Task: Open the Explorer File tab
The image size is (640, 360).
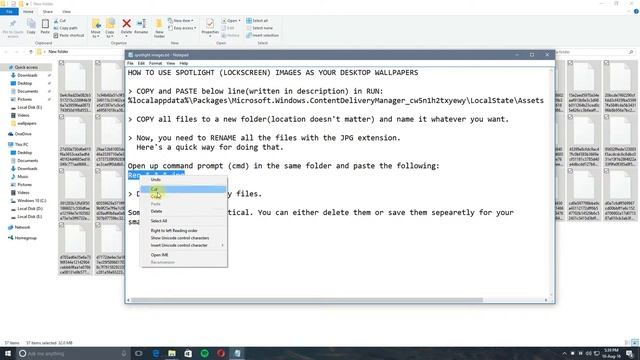Action: click(x=9, y=11)
